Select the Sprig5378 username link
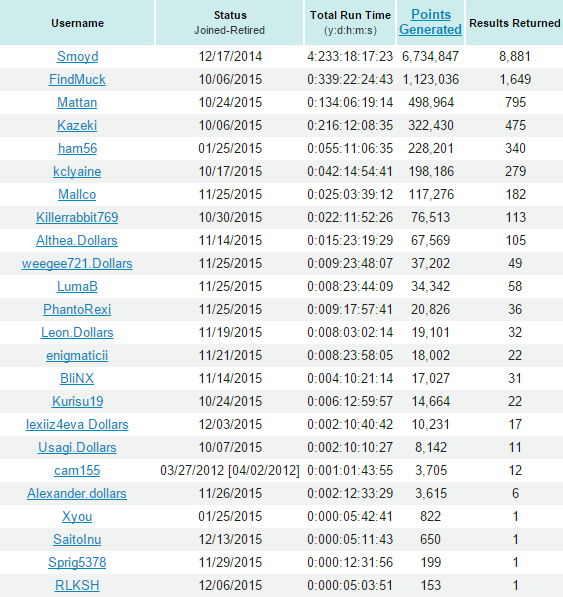The width and height of the screenshot is (563, 597). (77, 563)
